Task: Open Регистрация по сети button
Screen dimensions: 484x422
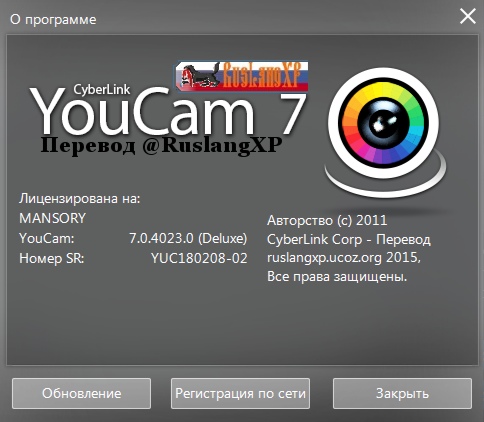Action: pos(240,393)
